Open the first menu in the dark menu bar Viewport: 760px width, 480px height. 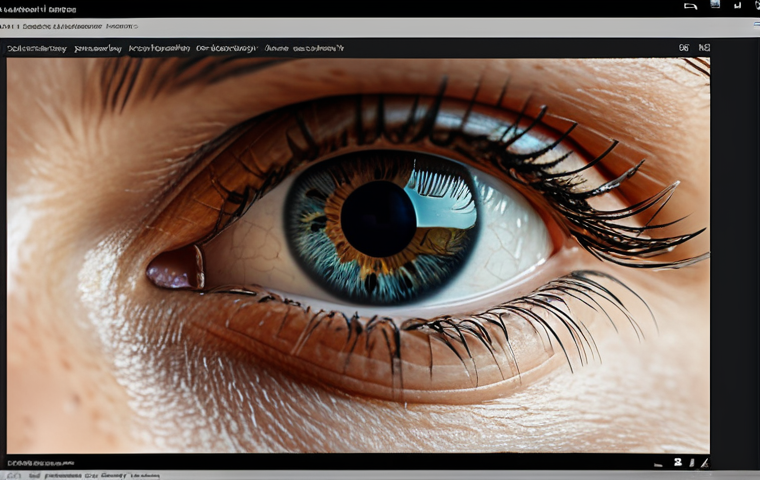[36, 48]
